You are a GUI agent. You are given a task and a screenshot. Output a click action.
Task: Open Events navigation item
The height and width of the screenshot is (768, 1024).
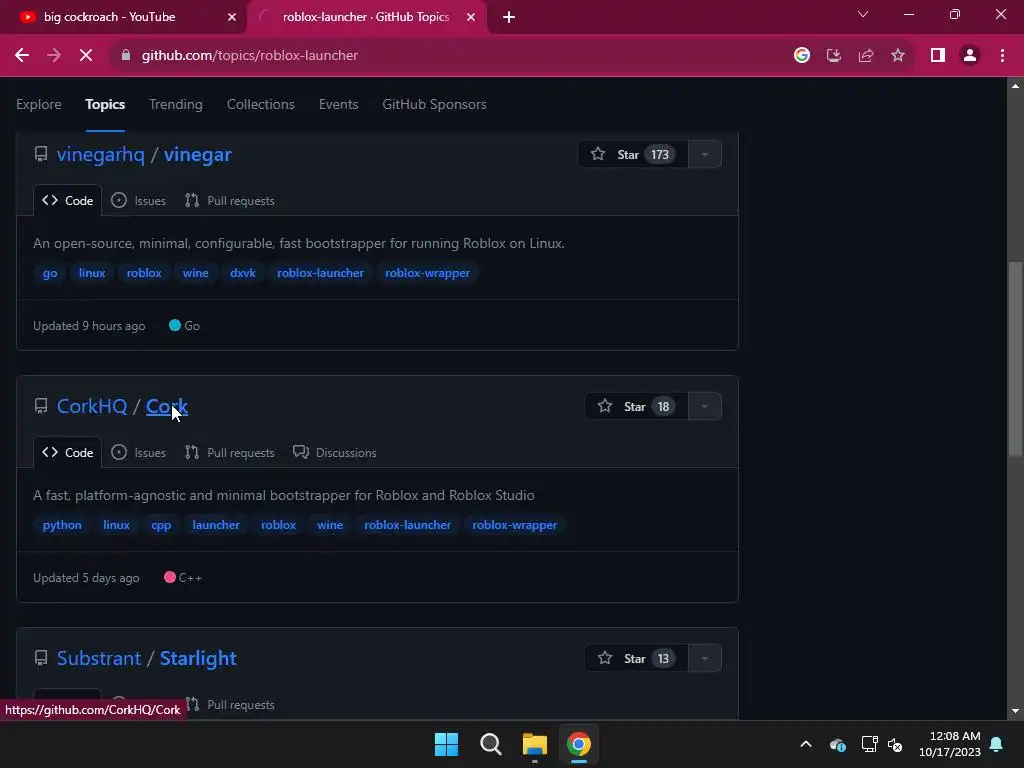coord(338,104)
